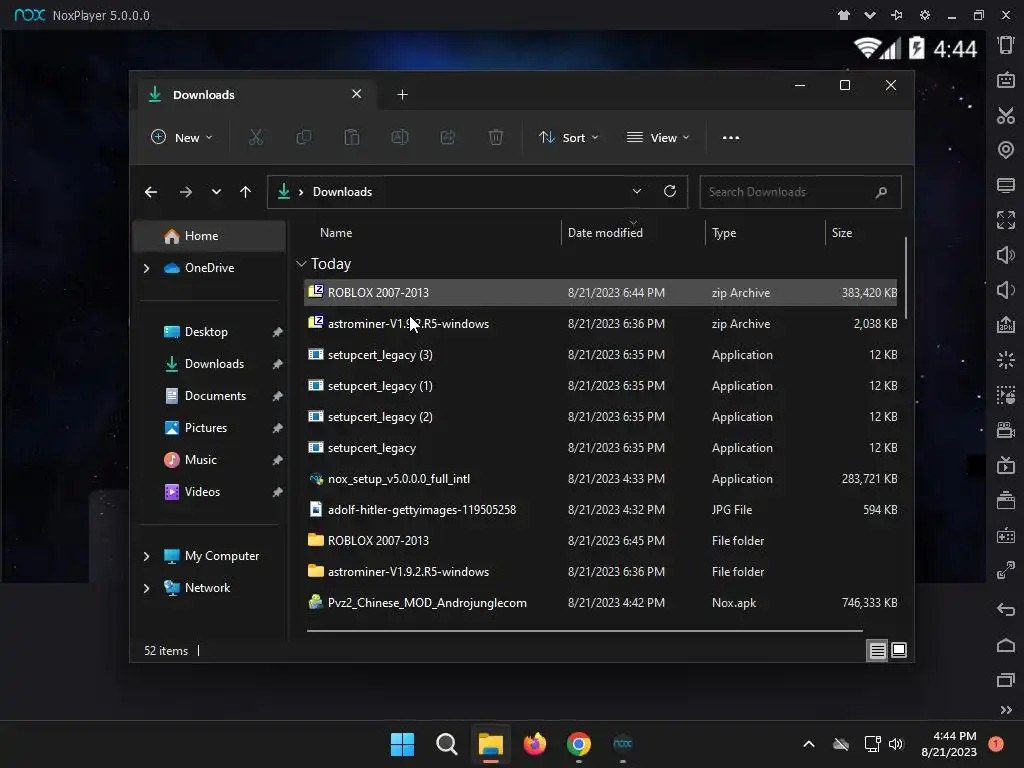1024x768 pixels.
Task: Click the Rename icon in Explorer toolbar
Action: pos(400,137)
